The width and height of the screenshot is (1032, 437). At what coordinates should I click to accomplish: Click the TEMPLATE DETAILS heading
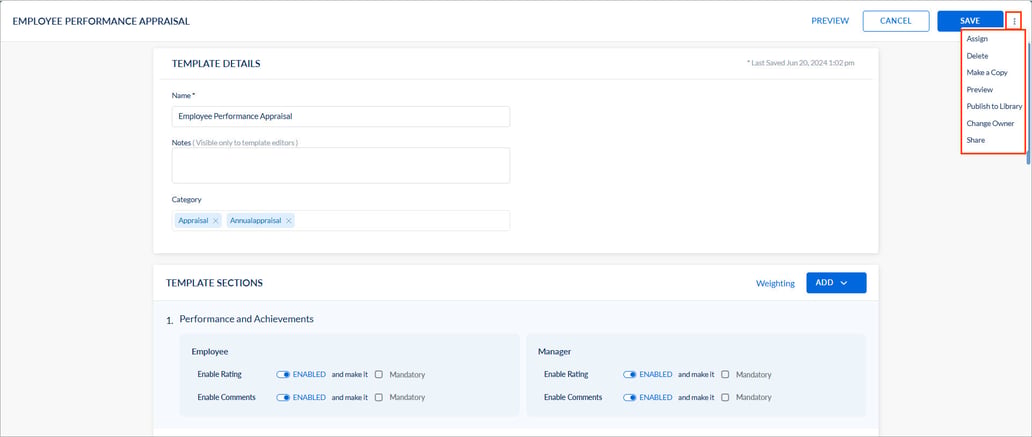pyautogui.click(x=216, y=64)
